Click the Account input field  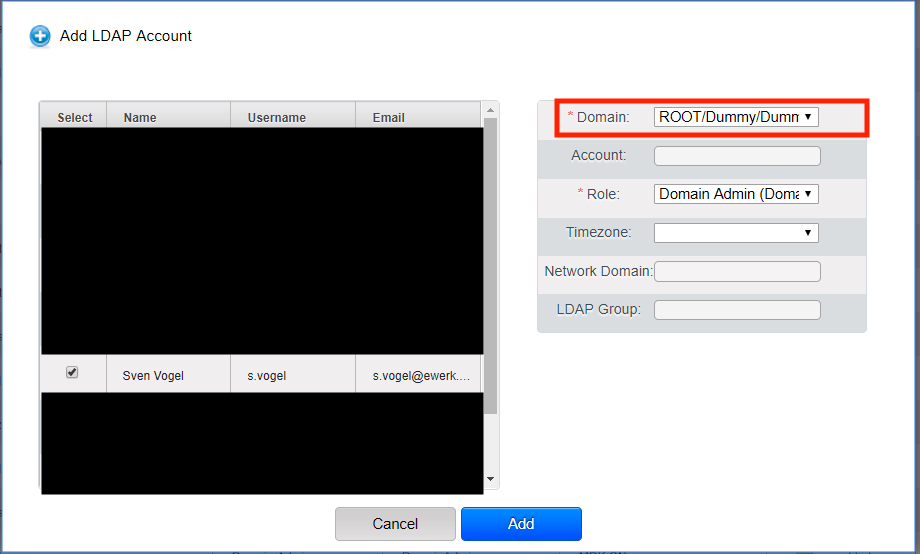[737, 156]
